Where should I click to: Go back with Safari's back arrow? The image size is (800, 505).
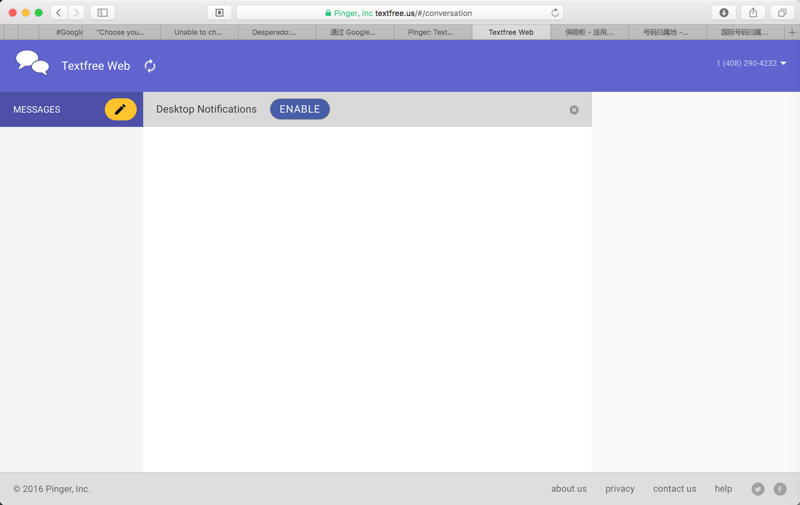(59, 13)
